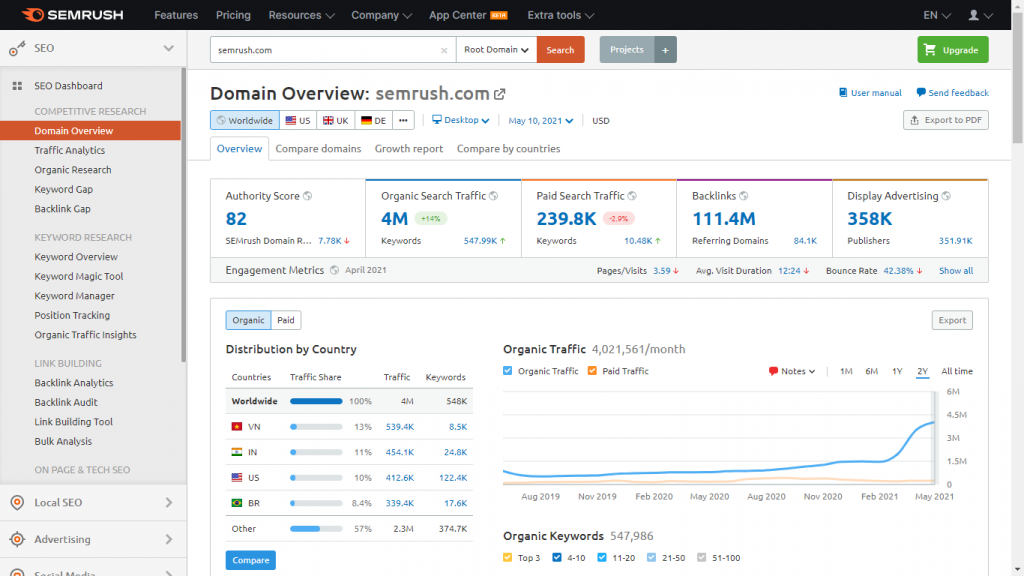Screen dimensions: 1024x576
Task: Click the Backlinks info icon
Action: [744, 196]
